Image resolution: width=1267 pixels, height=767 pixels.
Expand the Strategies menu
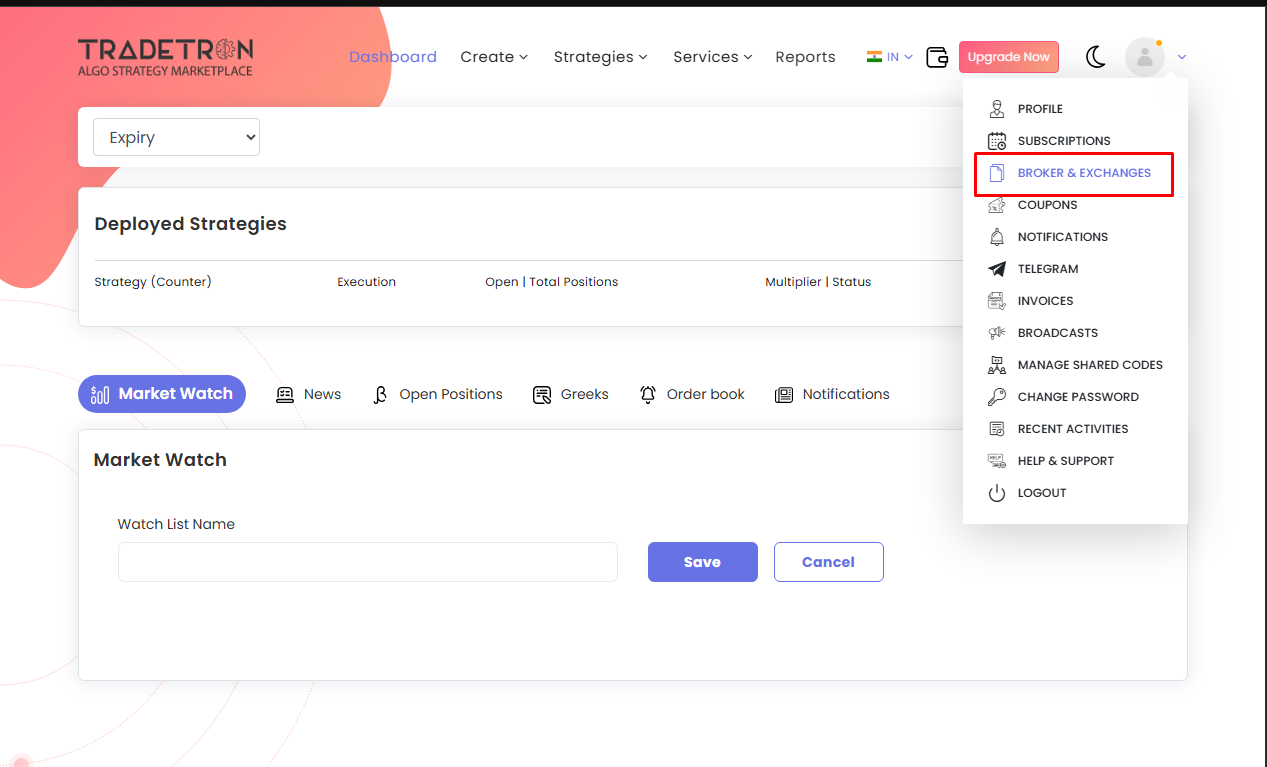point(600,57)
